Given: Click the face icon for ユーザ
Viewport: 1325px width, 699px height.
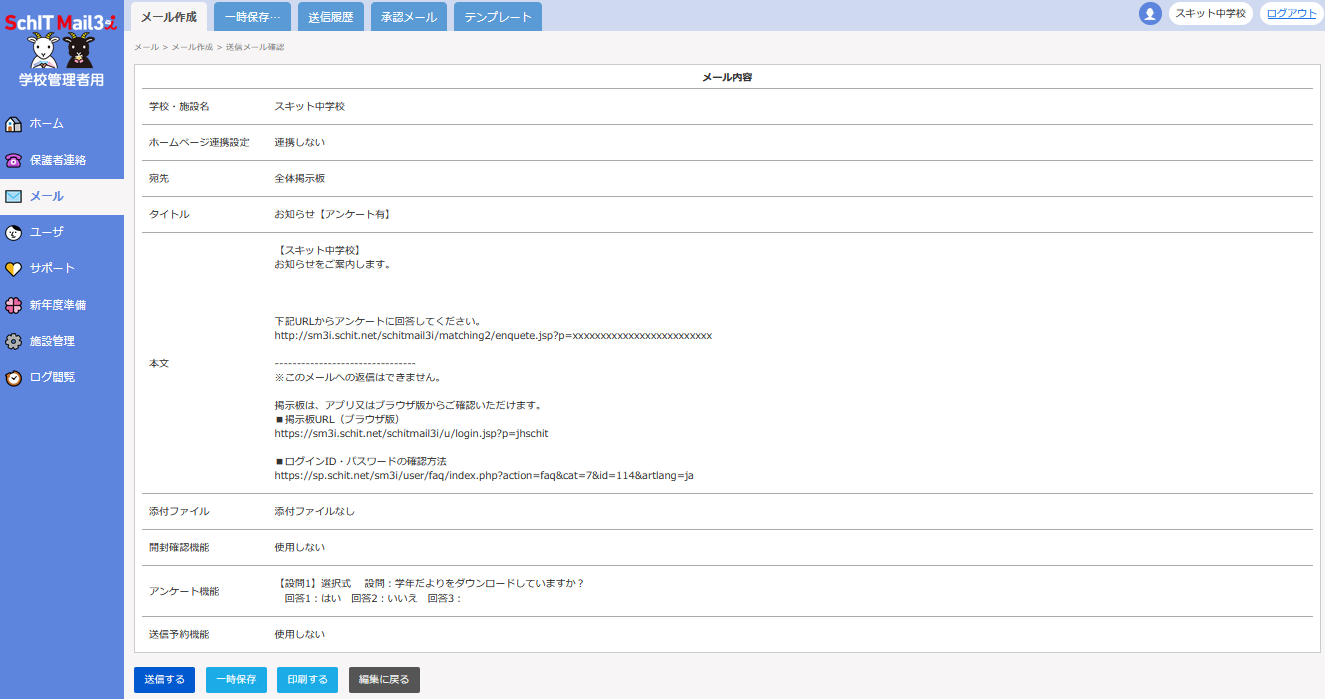Looking at the screenshot, I should click(14, 233).
